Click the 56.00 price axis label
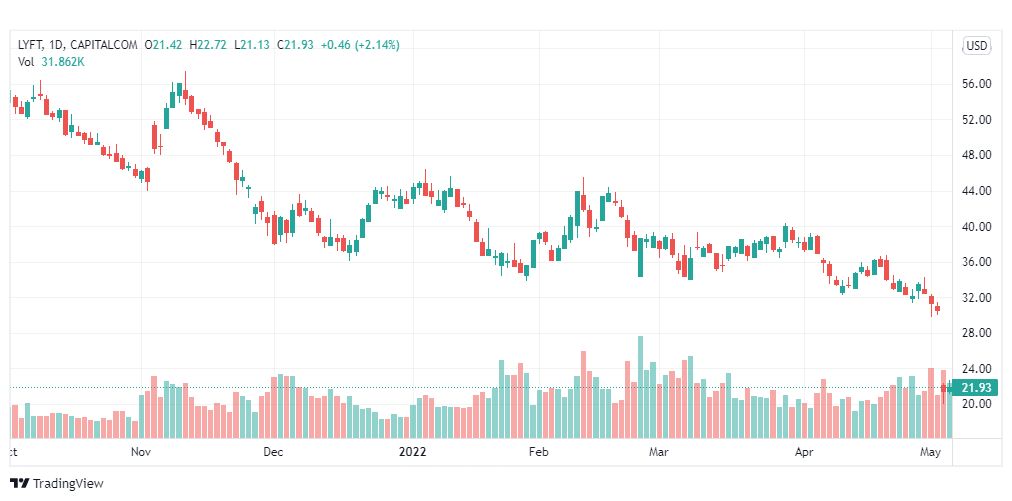This screenshot has width=1012, height=501. 976,84
